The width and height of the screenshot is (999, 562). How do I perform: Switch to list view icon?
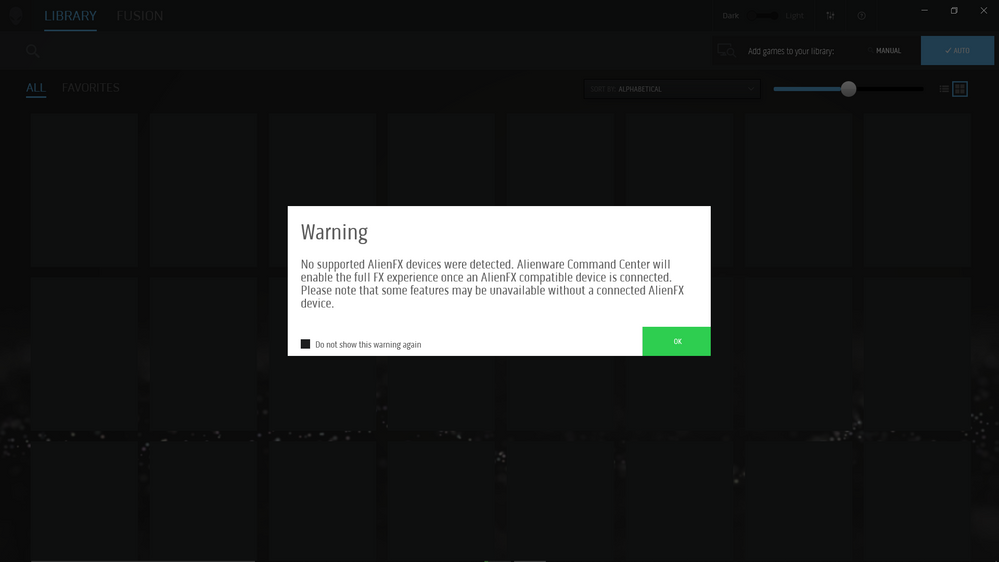[944, 89]
